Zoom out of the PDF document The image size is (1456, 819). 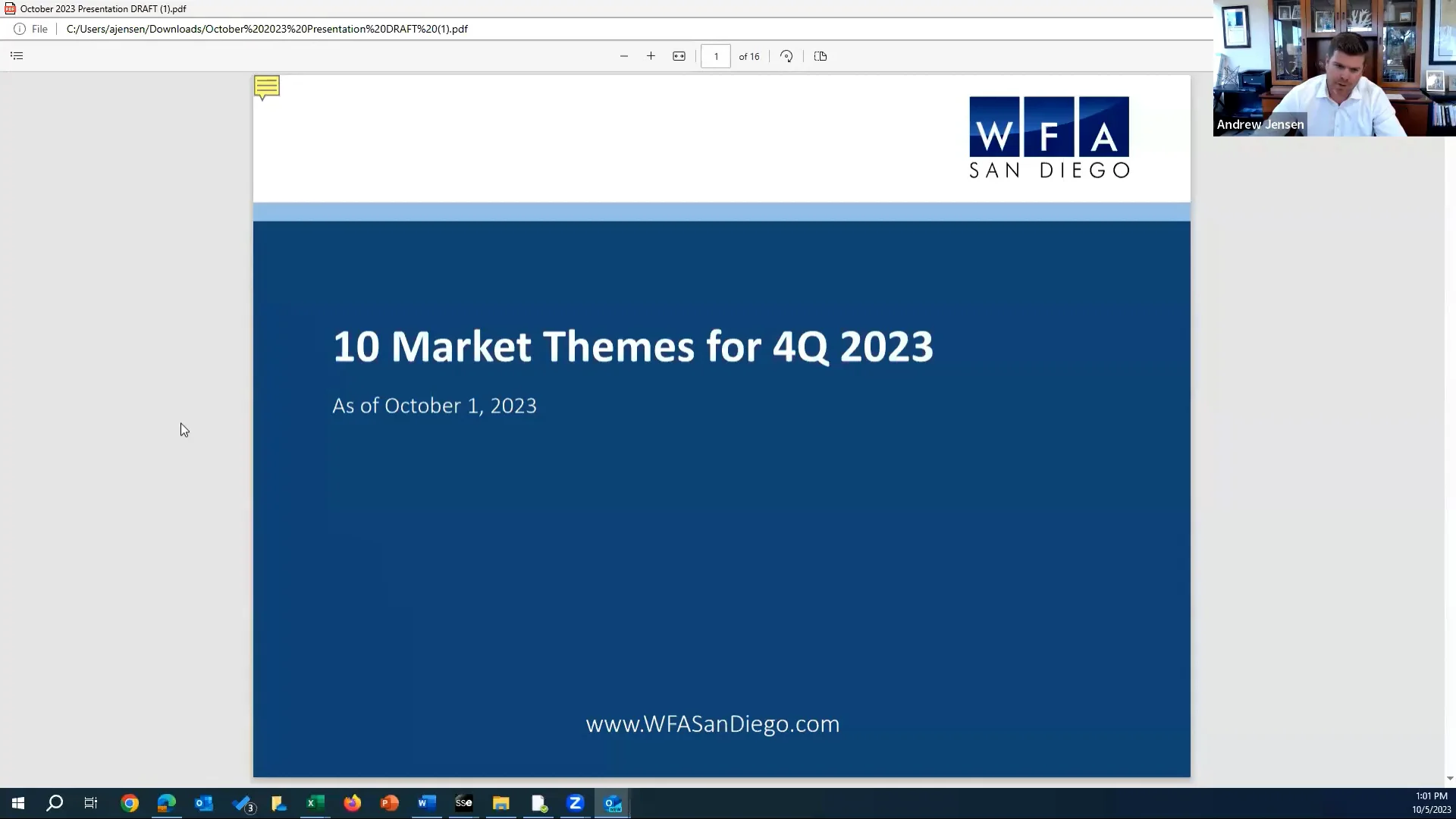[624, 56]
